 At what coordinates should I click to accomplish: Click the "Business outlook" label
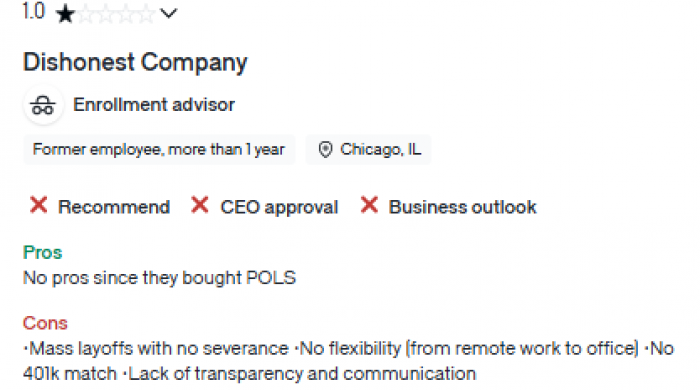(x=462, y=207)
